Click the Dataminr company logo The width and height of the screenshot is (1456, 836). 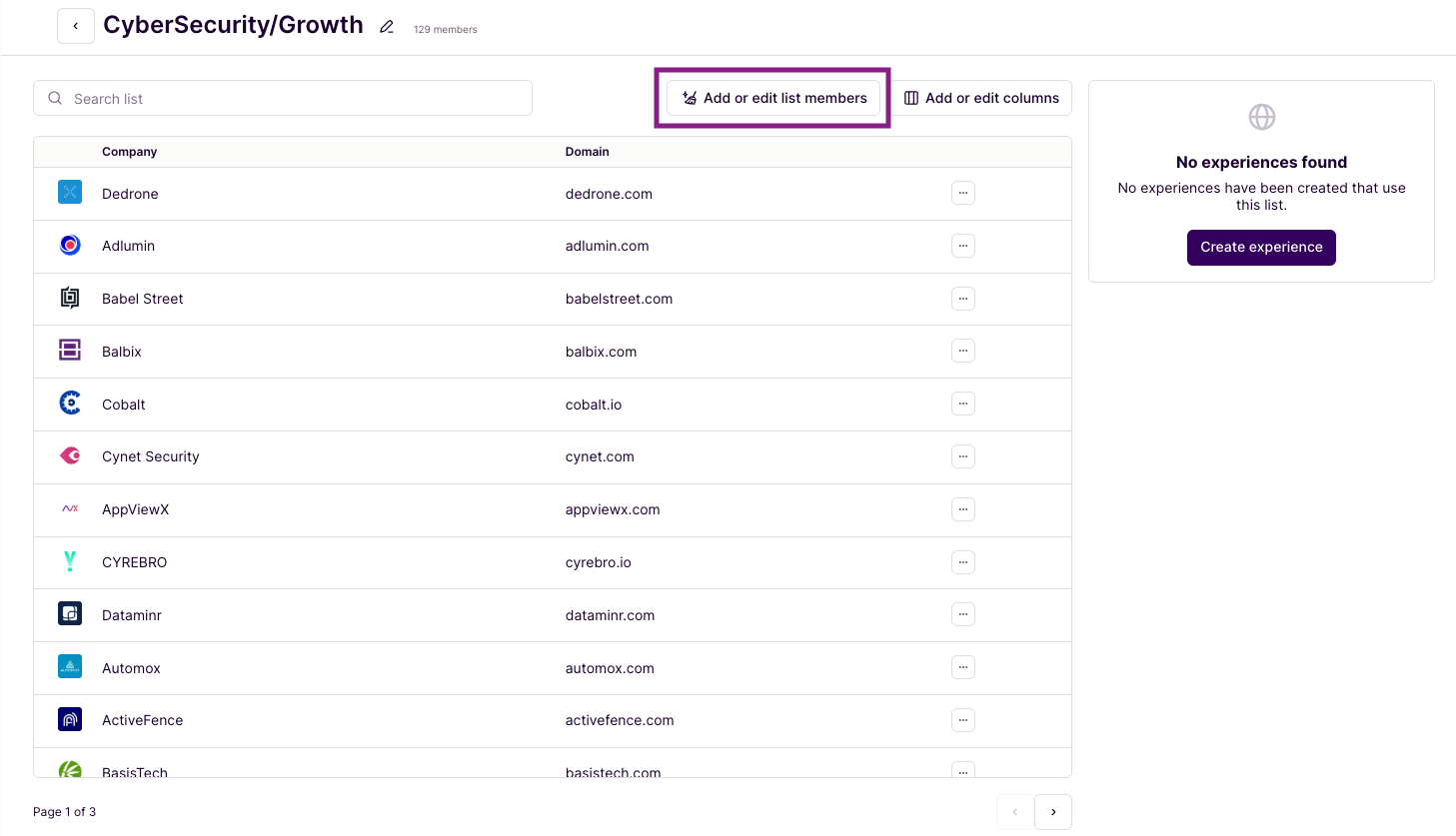click(x=70, y=613)
